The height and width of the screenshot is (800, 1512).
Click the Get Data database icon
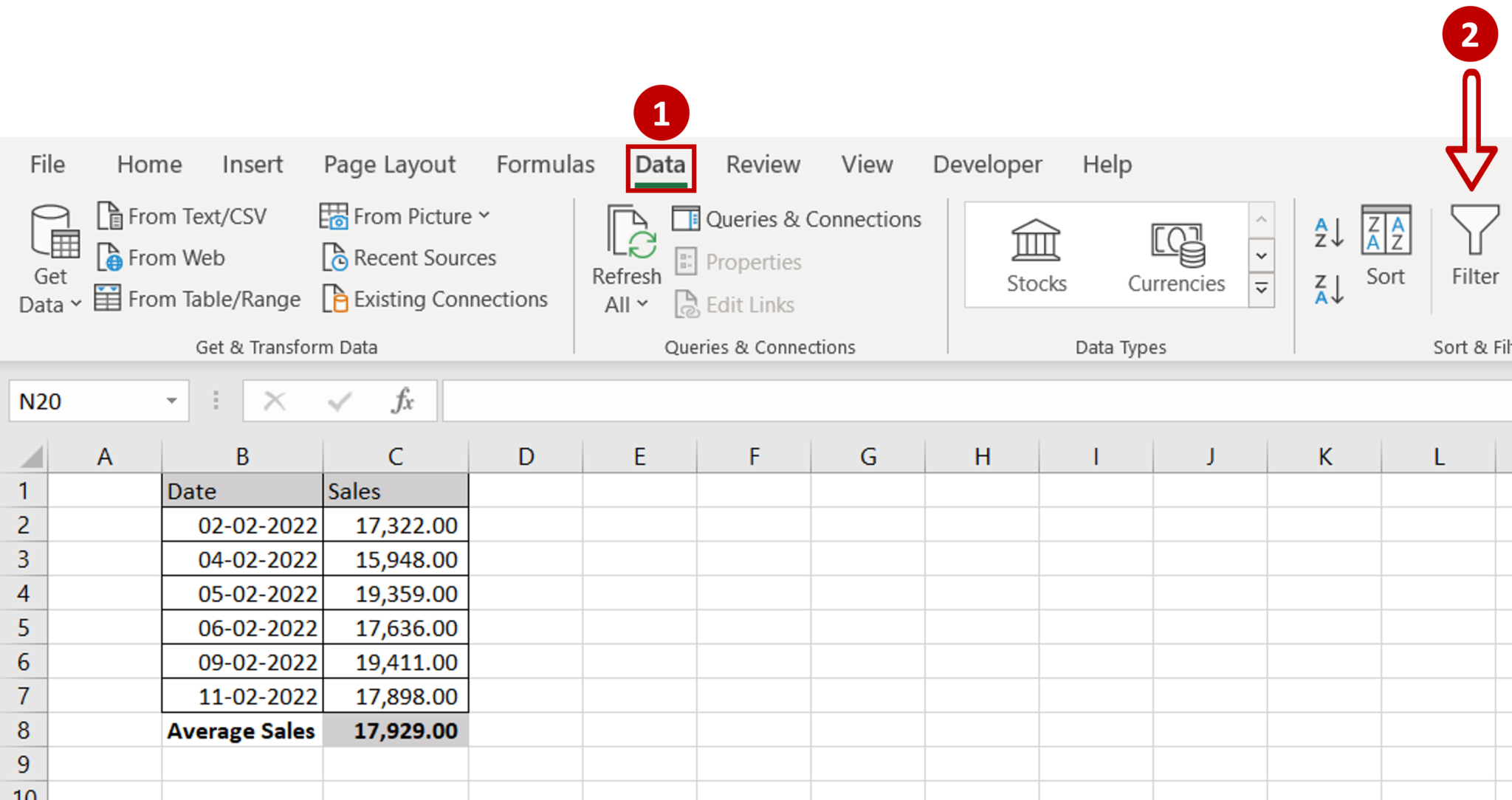[55, 231]
